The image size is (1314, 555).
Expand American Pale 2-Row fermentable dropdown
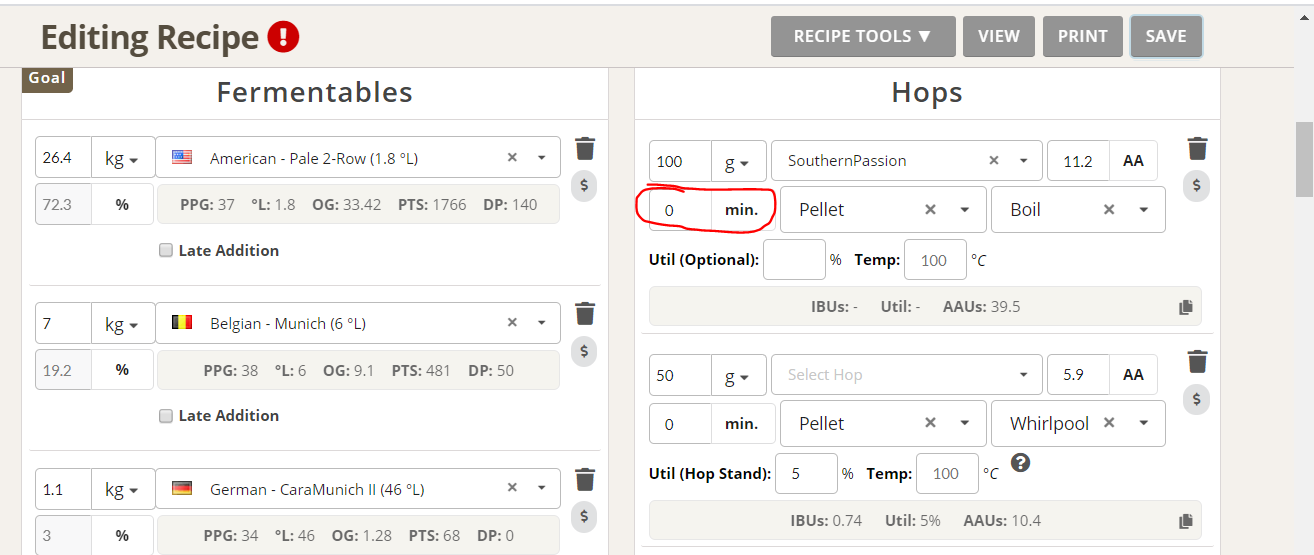tap(542, 158)
